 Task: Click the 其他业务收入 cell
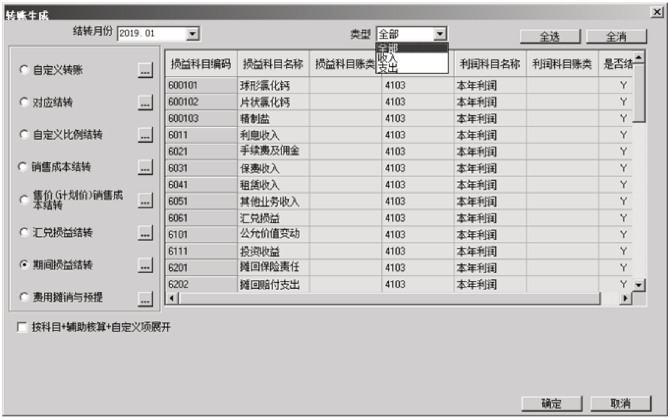click(273, 201)
